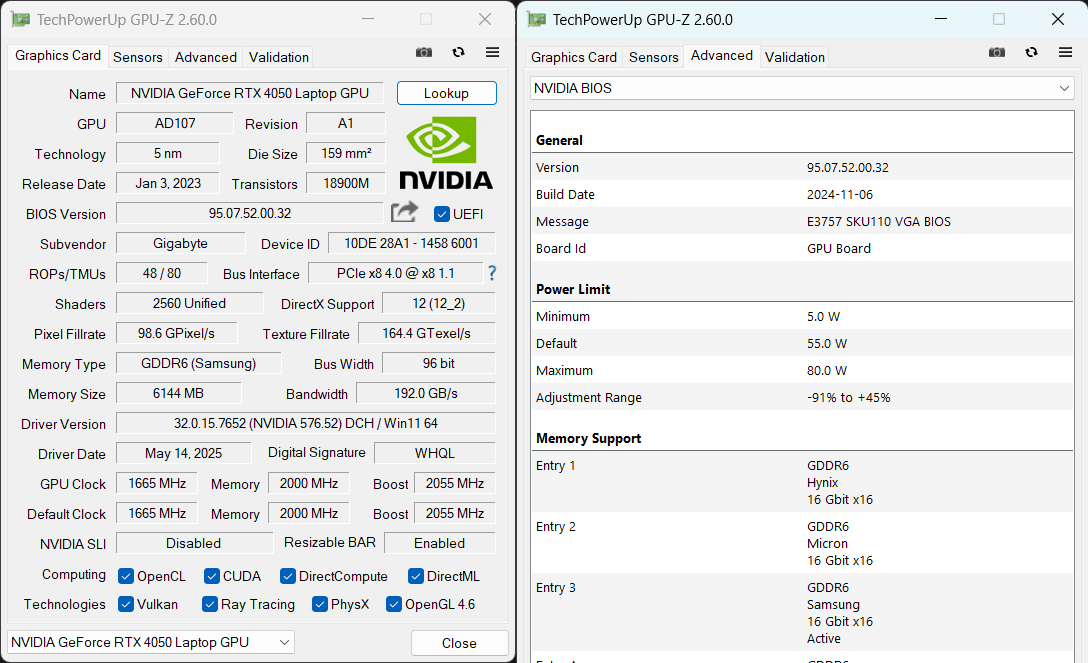Click the refresh icon next to the camera
The image size is (1088, 663).
(x=458, y=52)
